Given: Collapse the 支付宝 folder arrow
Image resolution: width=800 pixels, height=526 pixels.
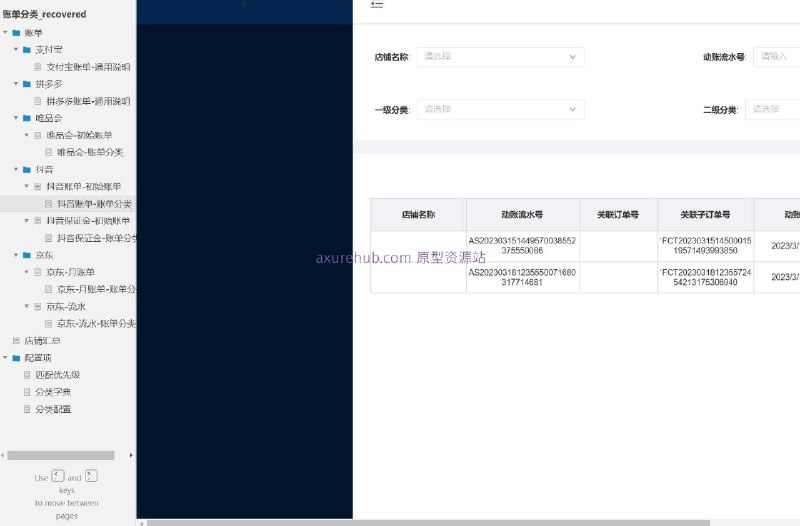Looking at the screenshot, I should click(x=16, y=49).
